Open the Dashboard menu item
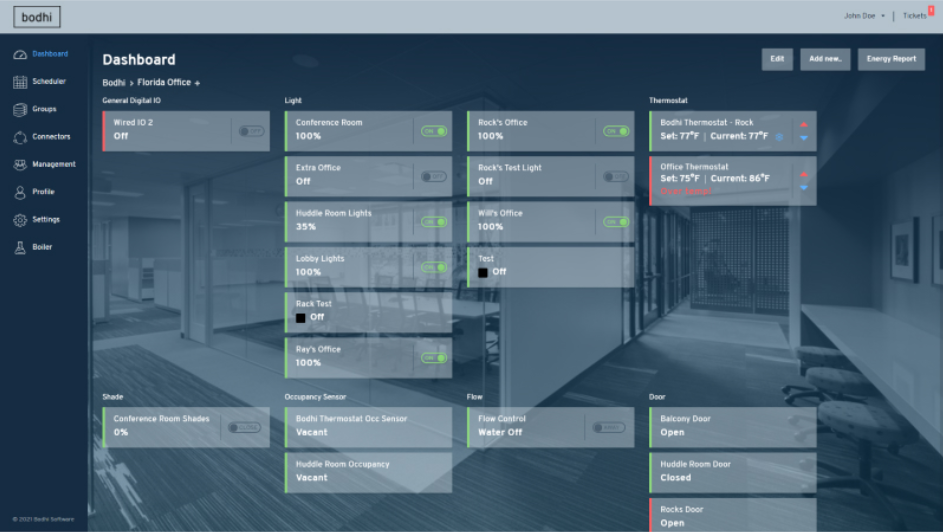Viewport: 943px width, 532px height. pos(50,54)
